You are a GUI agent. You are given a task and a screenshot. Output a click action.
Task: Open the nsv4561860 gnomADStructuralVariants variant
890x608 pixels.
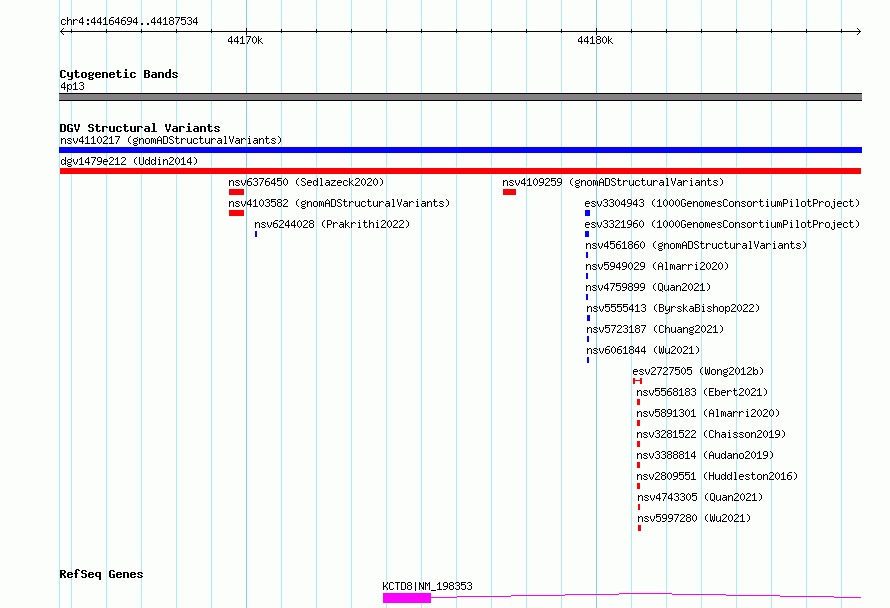pyautogui.click(x=696, y=245)
